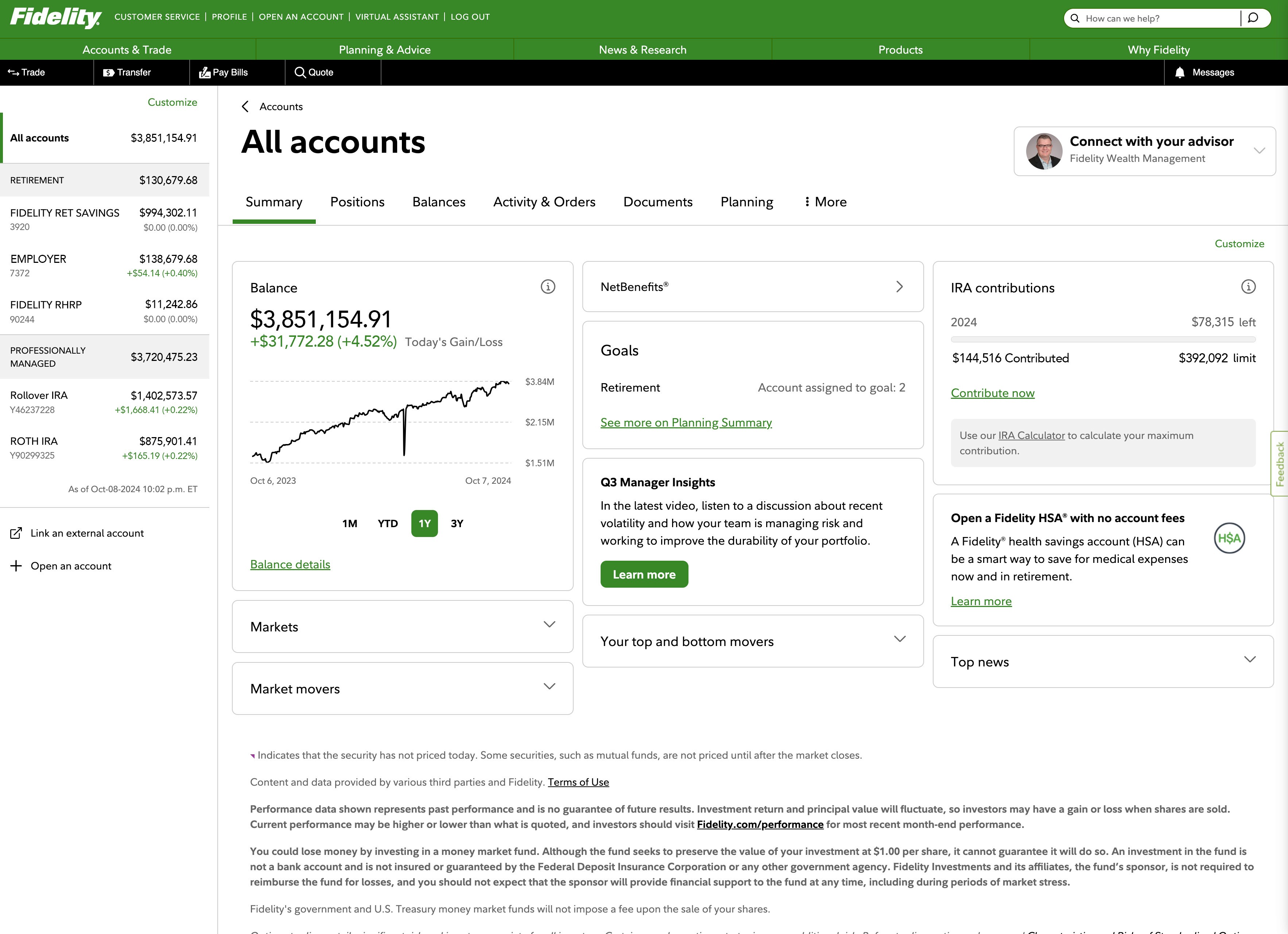This screenshot has height=934, width=1288.
Task: Expand Your top and bottom movers
Action: point(899,639)
